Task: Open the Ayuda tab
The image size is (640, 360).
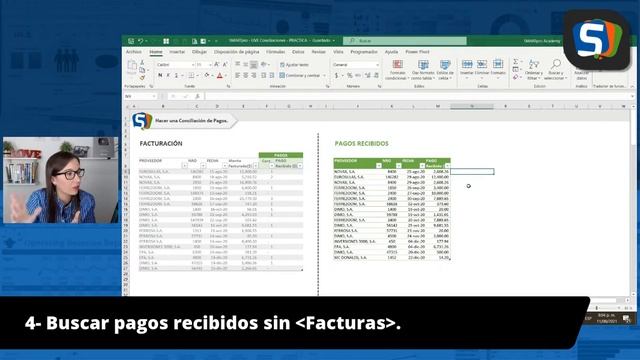Action: point(391,52)
